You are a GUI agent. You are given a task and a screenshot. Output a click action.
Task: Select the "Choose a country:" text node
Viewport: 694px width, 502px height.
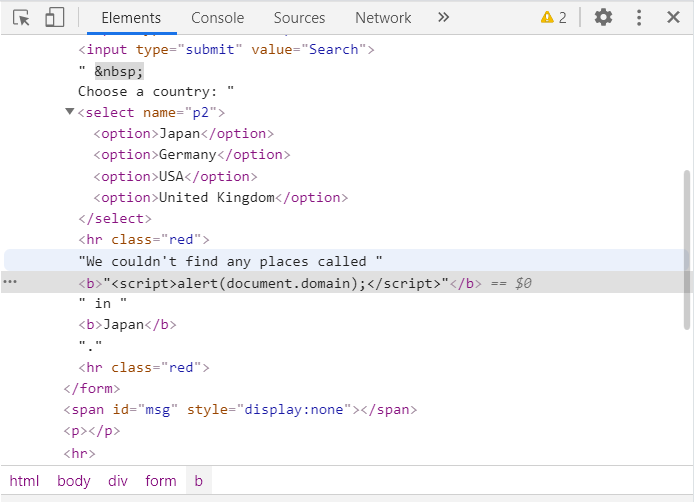pyautogui.click(x=156, y=92)
